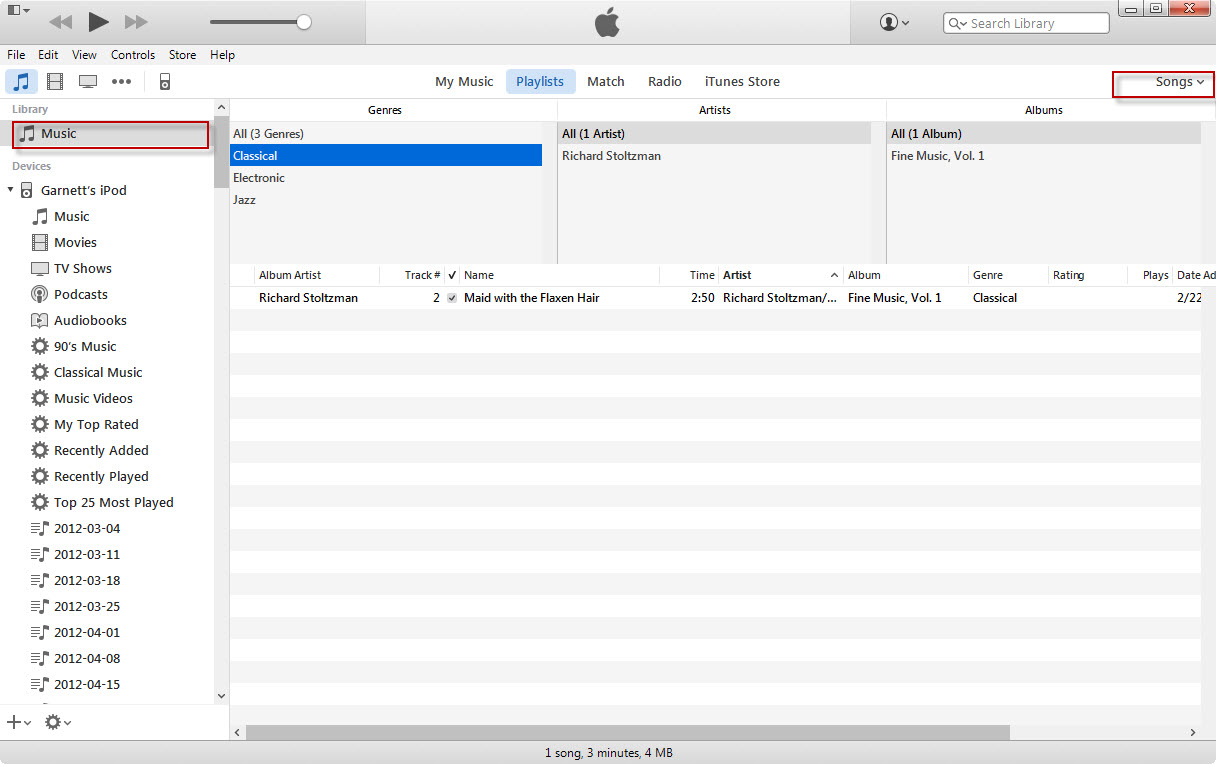Sort by the Genre column header
This screenshot has height=764, width=1216.
(x=1008, y=275)
